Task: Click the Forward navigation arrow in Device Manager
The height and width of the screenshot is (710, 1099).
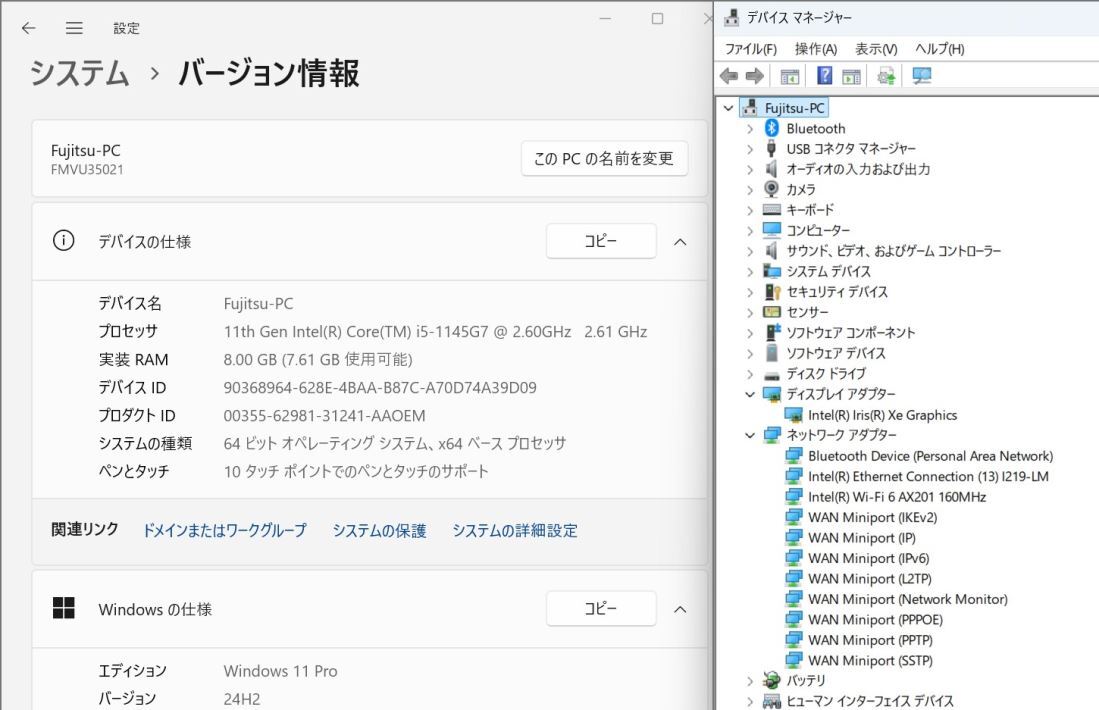Action: 753,76
